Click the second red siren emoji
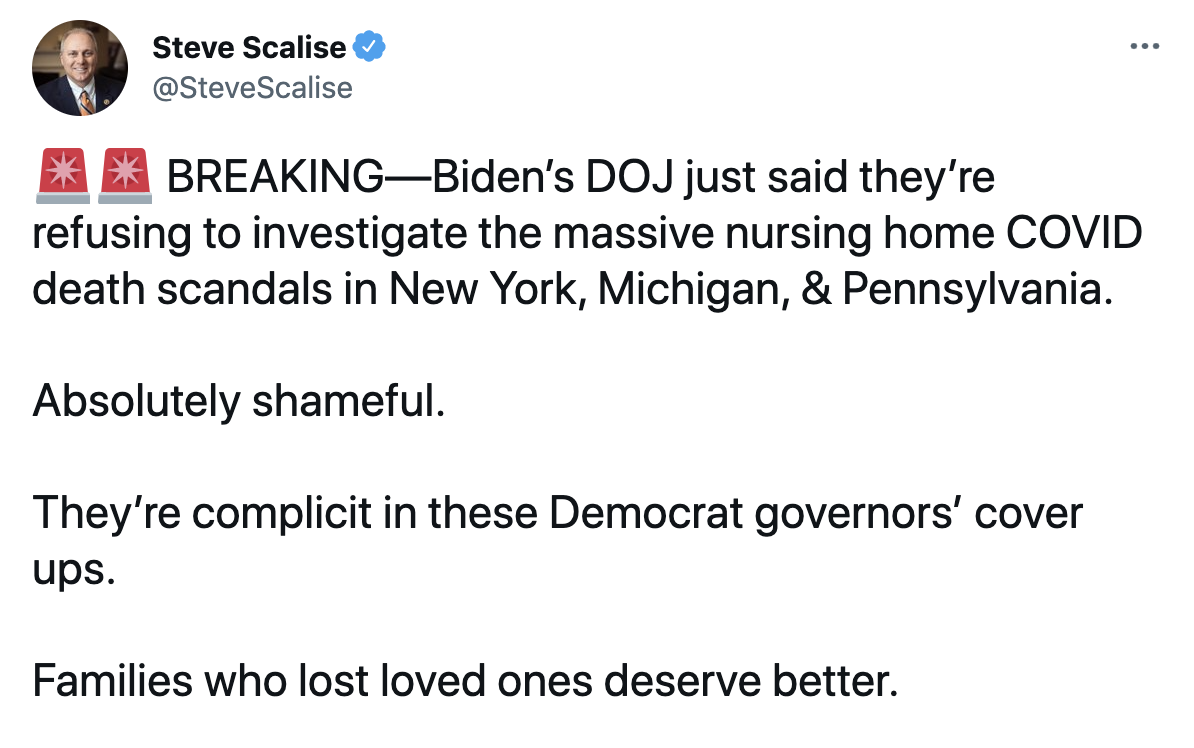The height and width of the screenshot is (748, 1194). tap(125, 177)
